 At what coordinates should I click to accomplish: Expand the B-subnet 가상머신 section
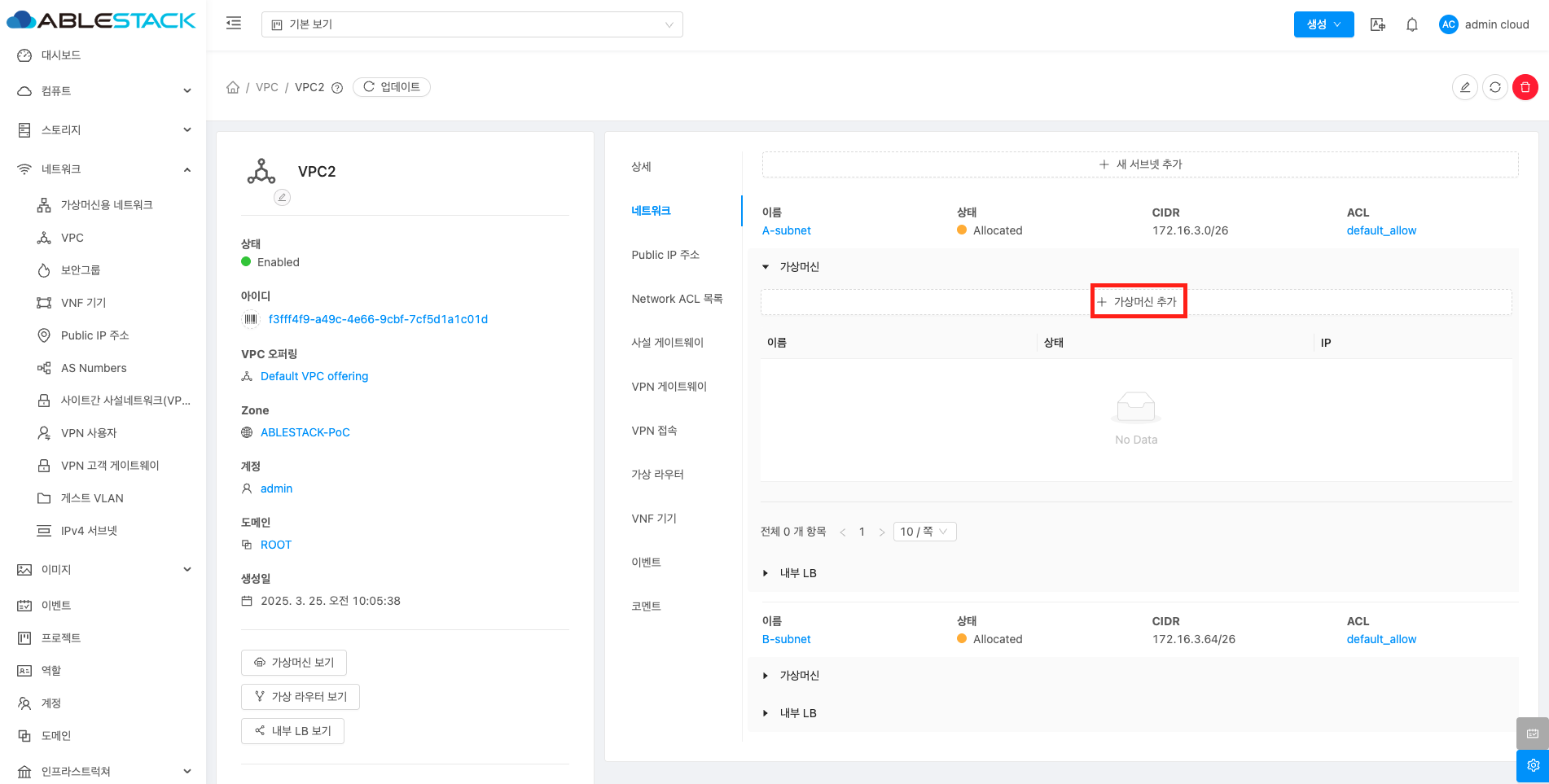[766, 676]
